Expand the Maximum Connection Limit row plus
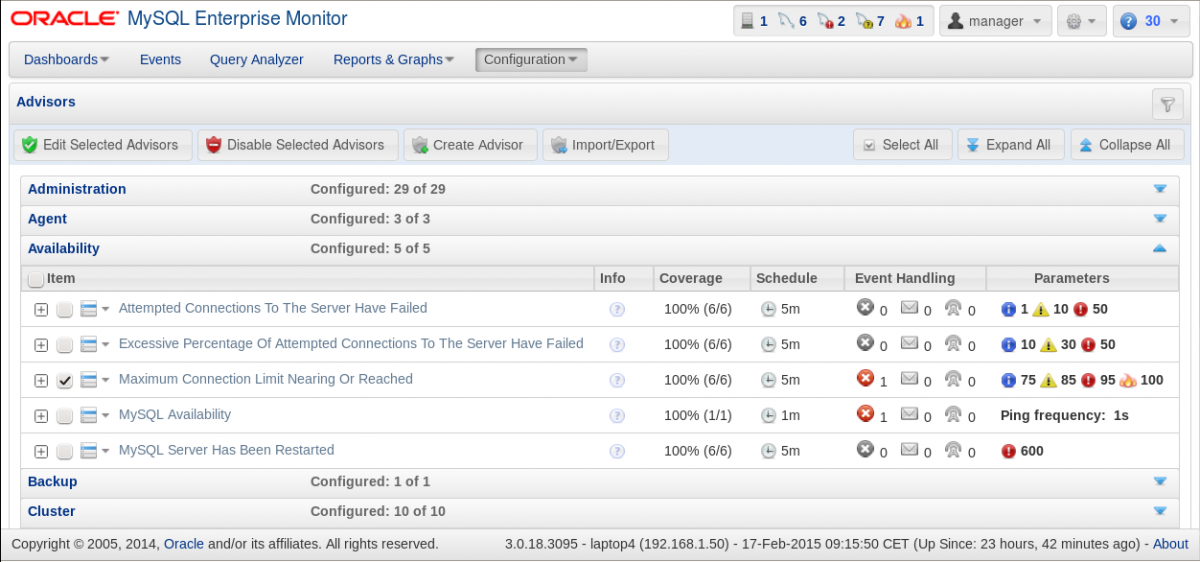The height and width of the screenshot is (562, 1200). point(41,381)
